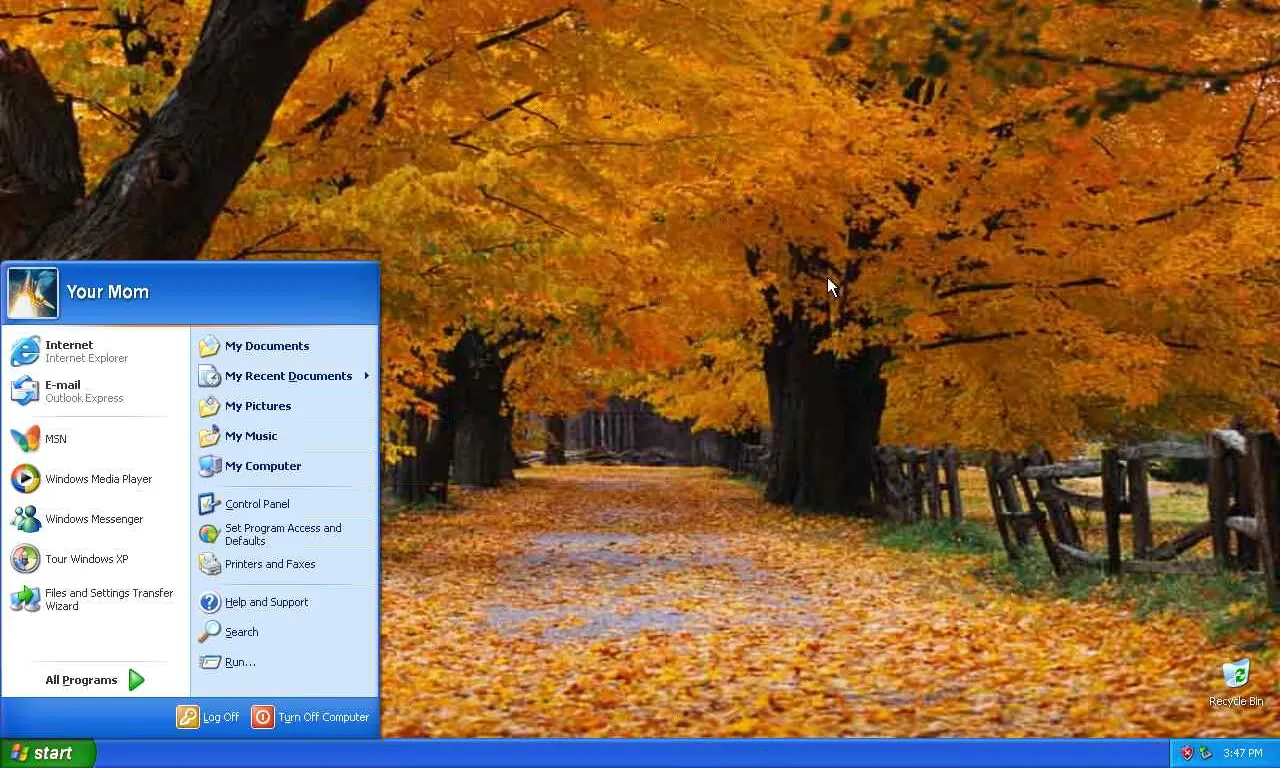Click Safely Remove Hardware tray icon
1280x768 pixels.
(1206, 753)
